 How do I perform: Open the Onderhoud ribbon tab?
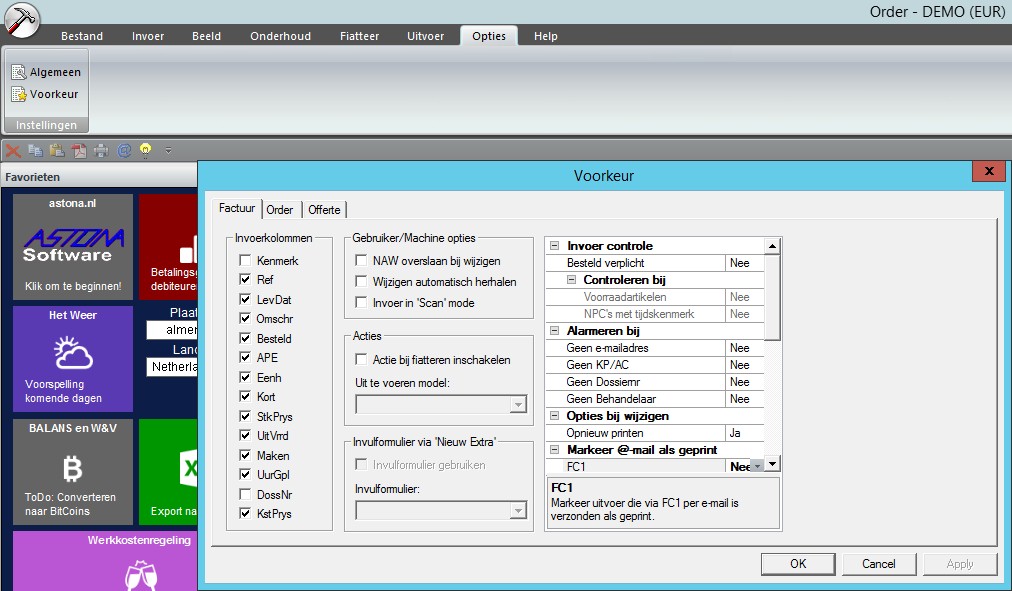pyautogui.click(x=281, y=36)
